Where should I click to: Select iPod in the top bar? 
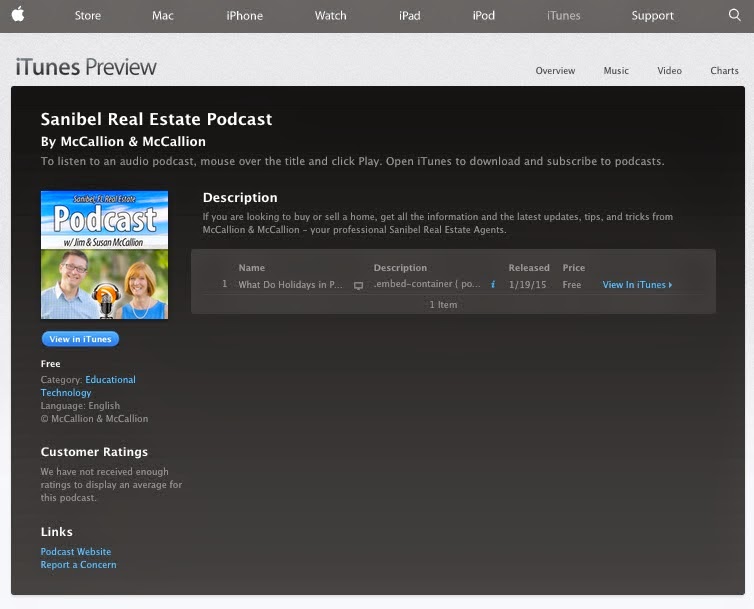coord(483,15)
